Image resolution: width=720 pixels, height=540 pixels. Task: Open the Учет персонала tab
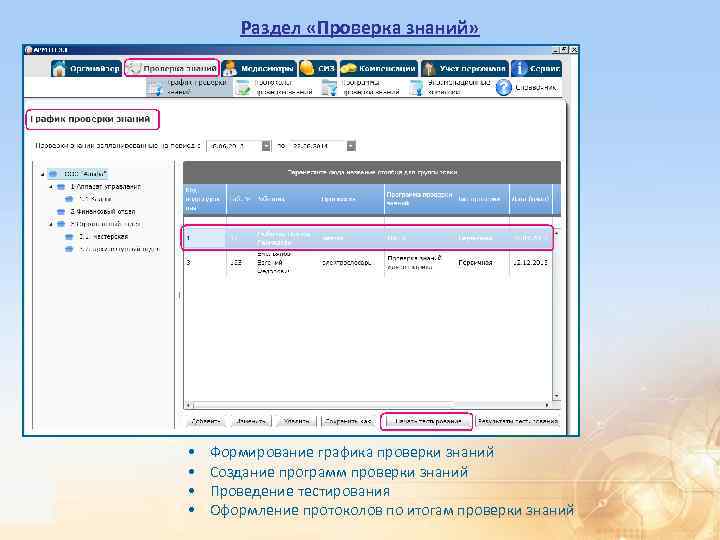[465, 69]
